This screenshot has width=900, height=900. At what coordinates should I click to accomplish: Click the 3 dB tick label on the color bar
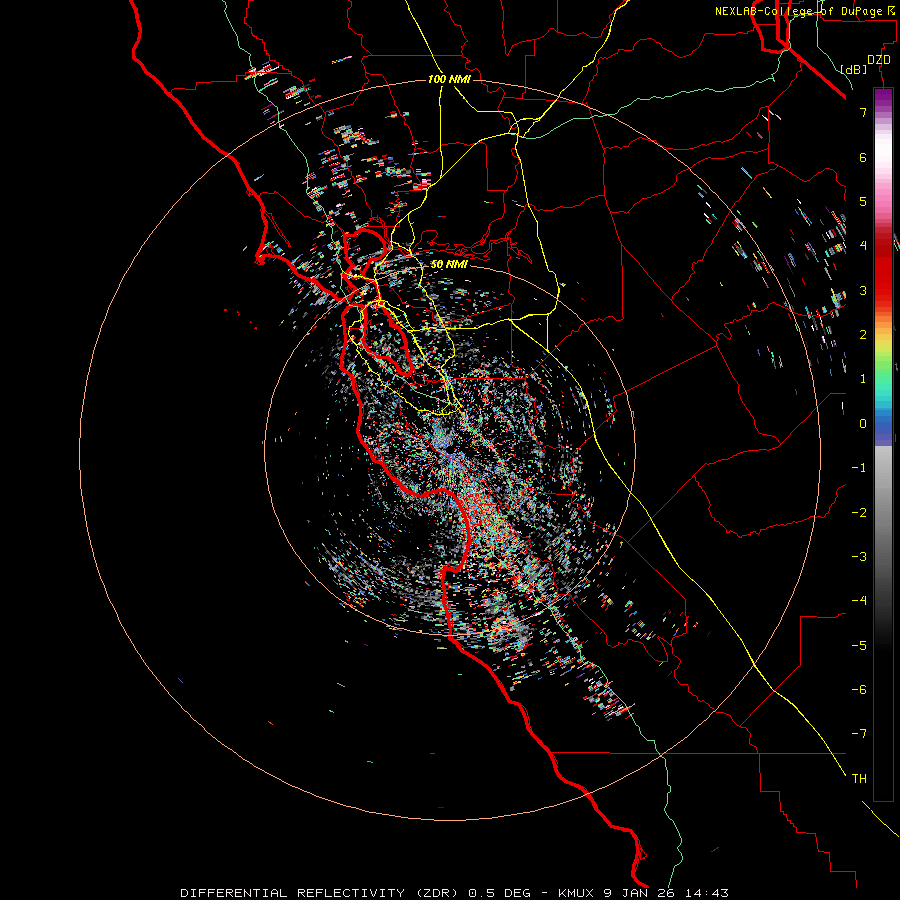click(x=863, y=290)
